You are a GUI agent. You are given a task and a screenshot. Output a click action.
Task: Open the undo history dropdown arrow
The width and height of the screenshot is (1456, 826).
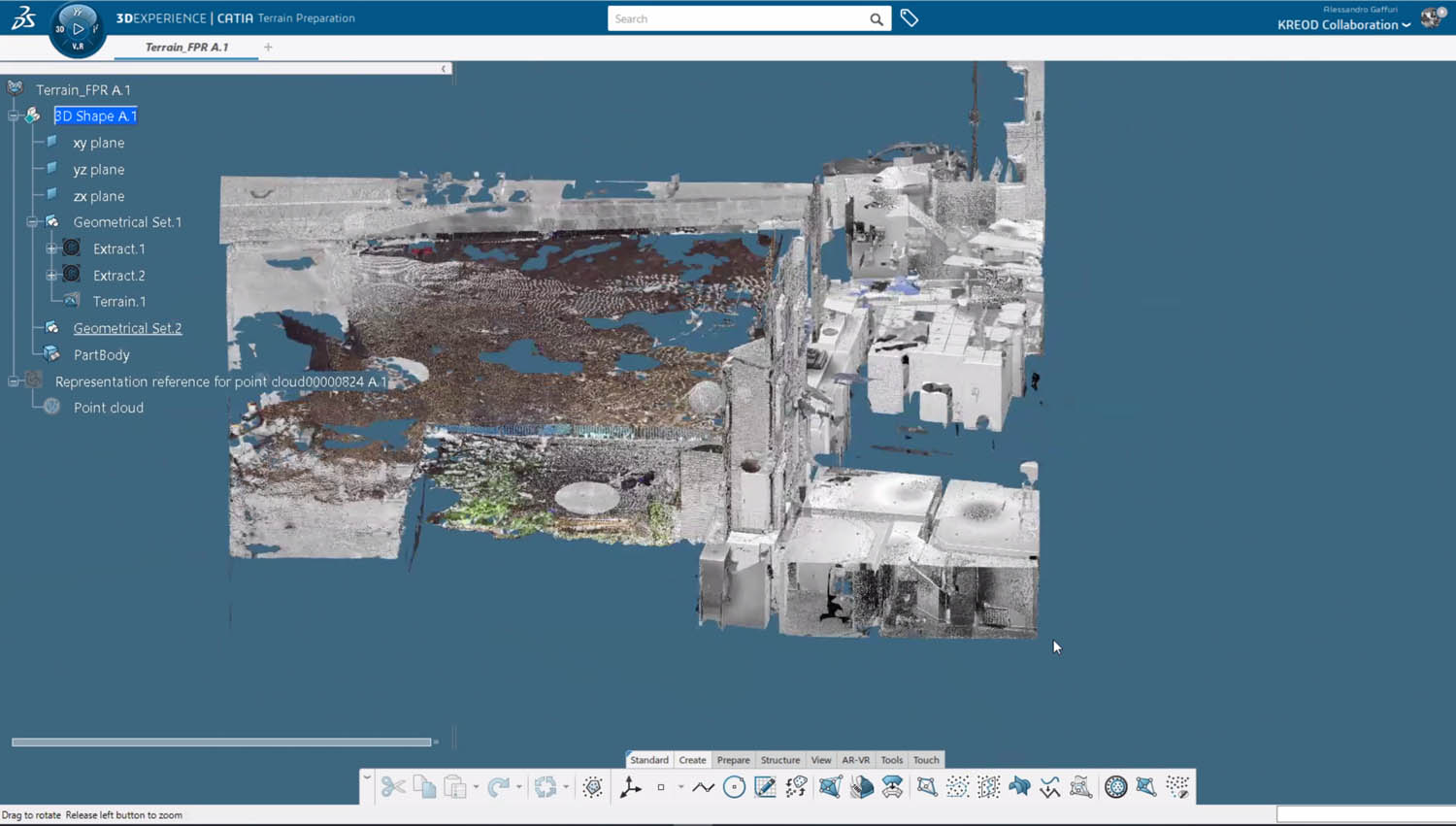519,787
